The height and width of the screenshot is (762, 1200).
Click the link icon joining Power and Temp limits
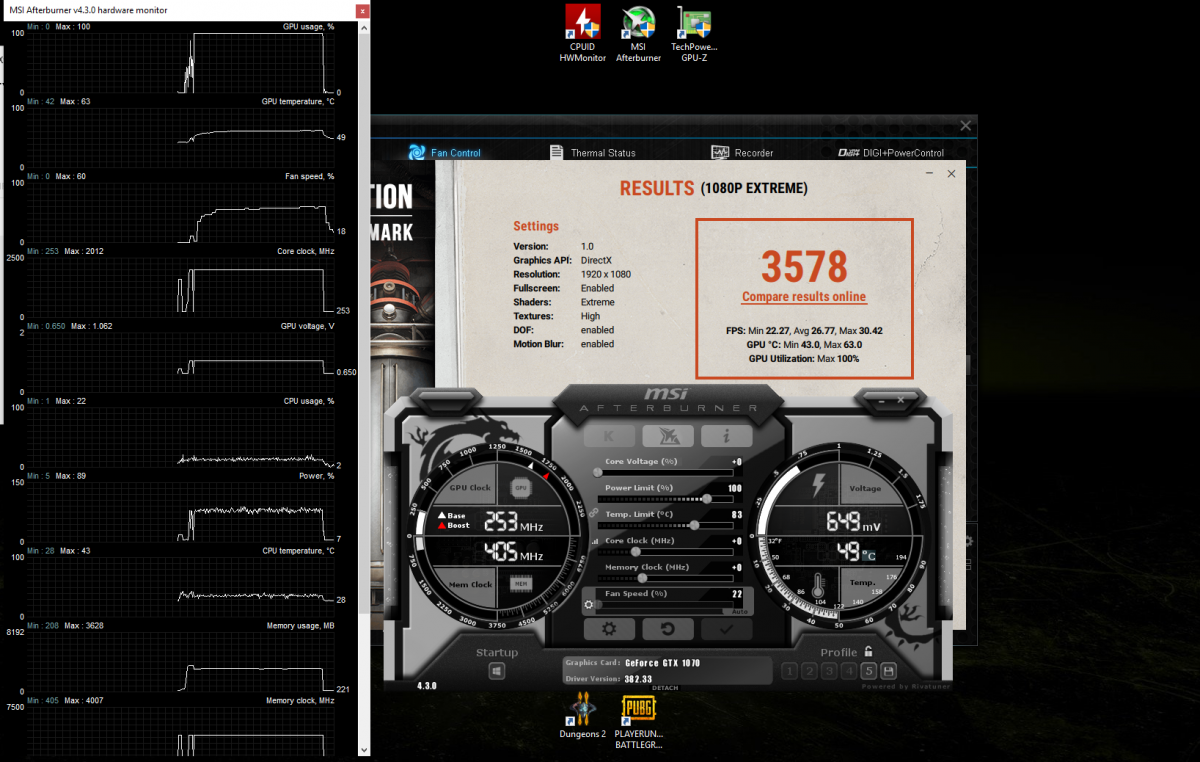point(594,513)
